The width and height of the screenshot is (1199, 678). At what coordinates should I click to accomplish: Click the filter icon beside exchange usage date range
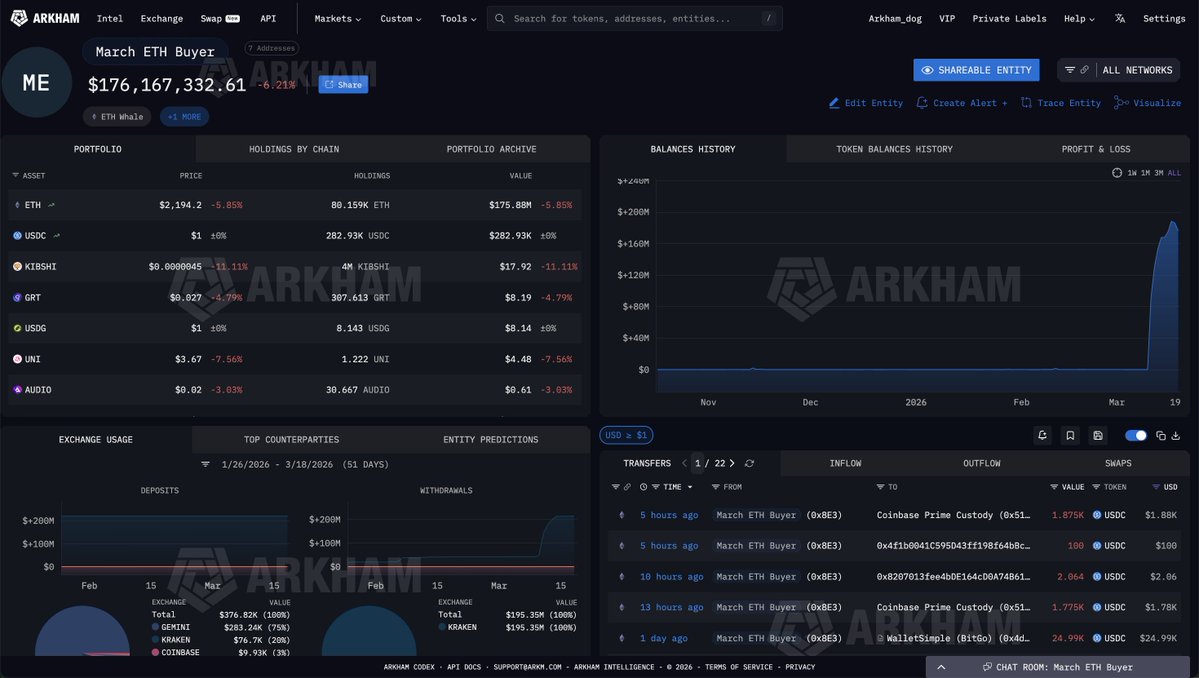tap(205, 464)
